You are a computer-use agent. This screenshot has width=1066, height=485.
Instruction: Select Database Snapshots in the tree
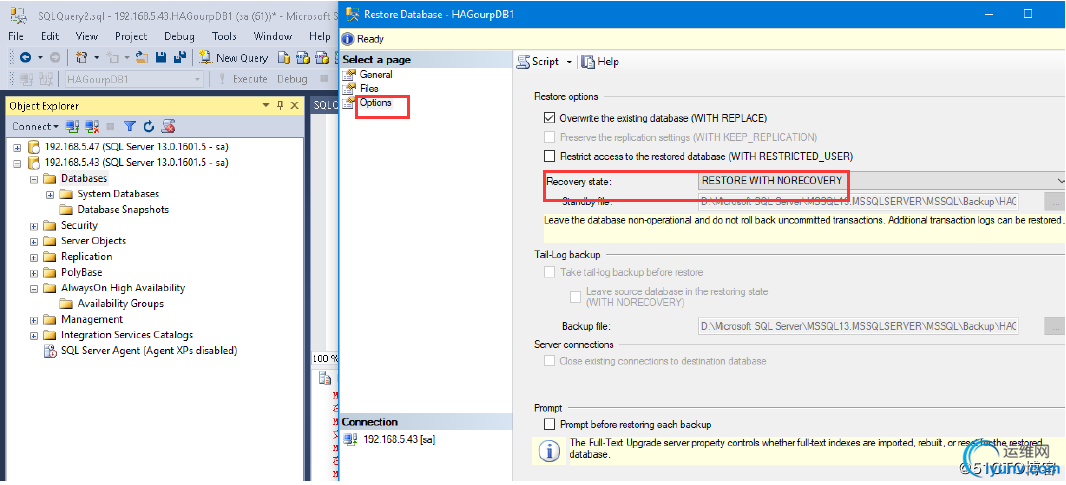tap(122, 210)
